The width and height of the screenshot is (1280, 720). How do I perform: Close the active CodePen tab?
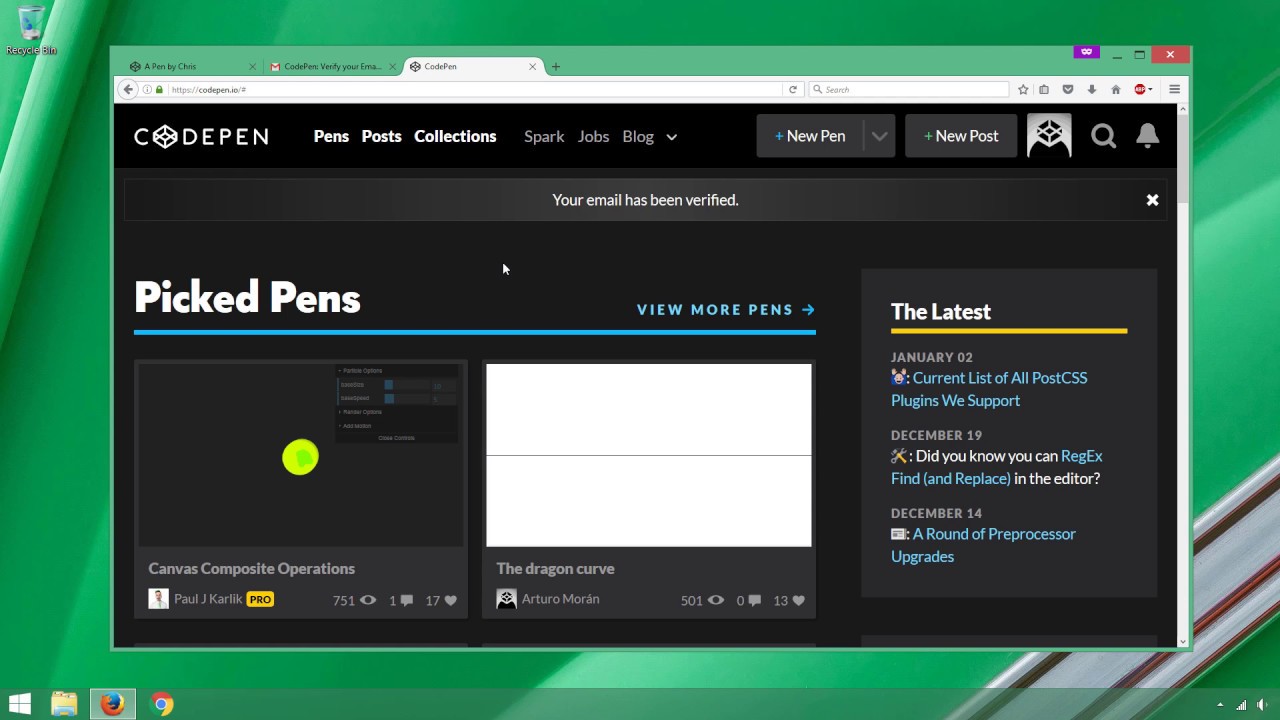[532, 67]
